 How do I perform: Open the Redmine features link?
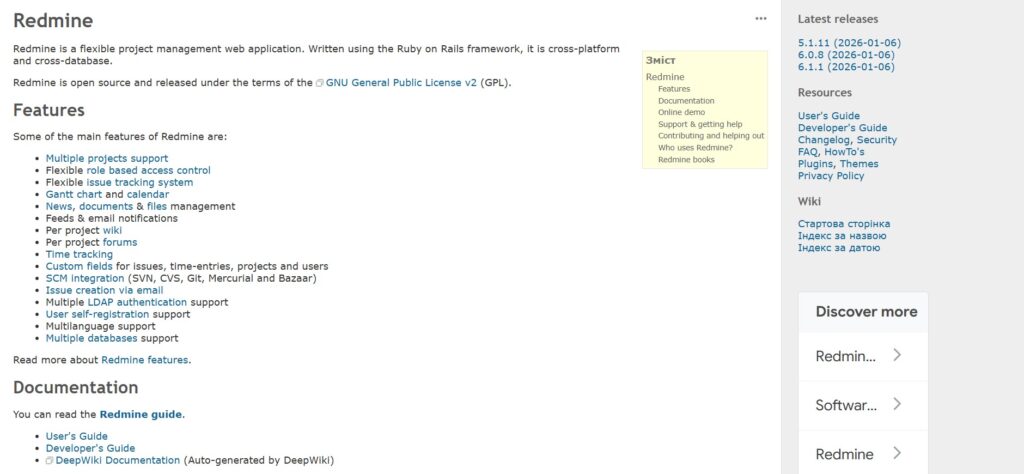pyautogui.click(x=145, y=360)
